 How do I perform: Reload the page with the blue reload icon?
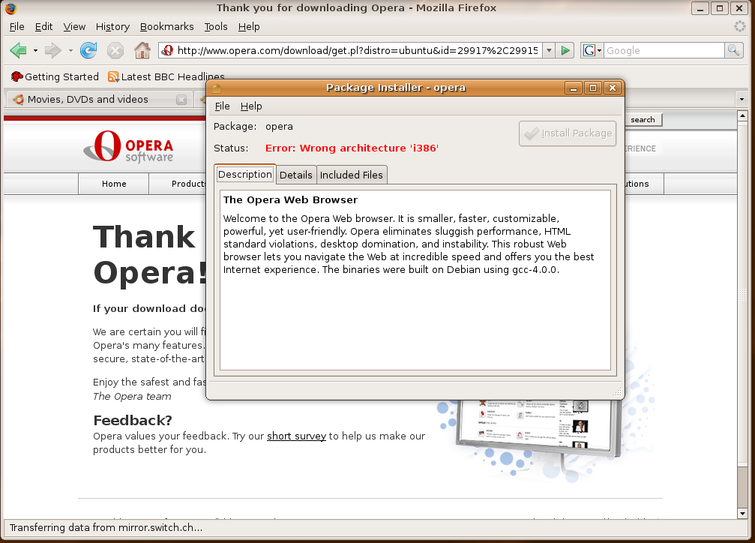(89, 50)
